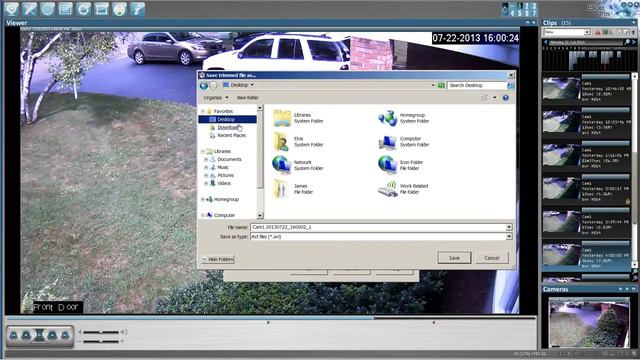Screen dimensions: 640x360
Task: Click the Search Desktop field
Action: tap(477, 85)
